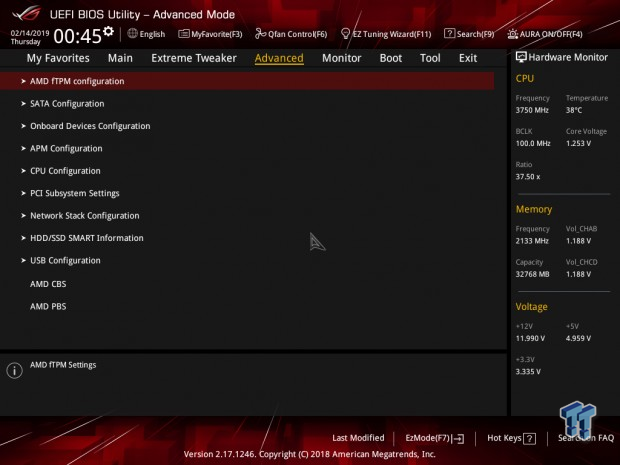
Task: Select the Advanced tab
Action: (279, 58)
